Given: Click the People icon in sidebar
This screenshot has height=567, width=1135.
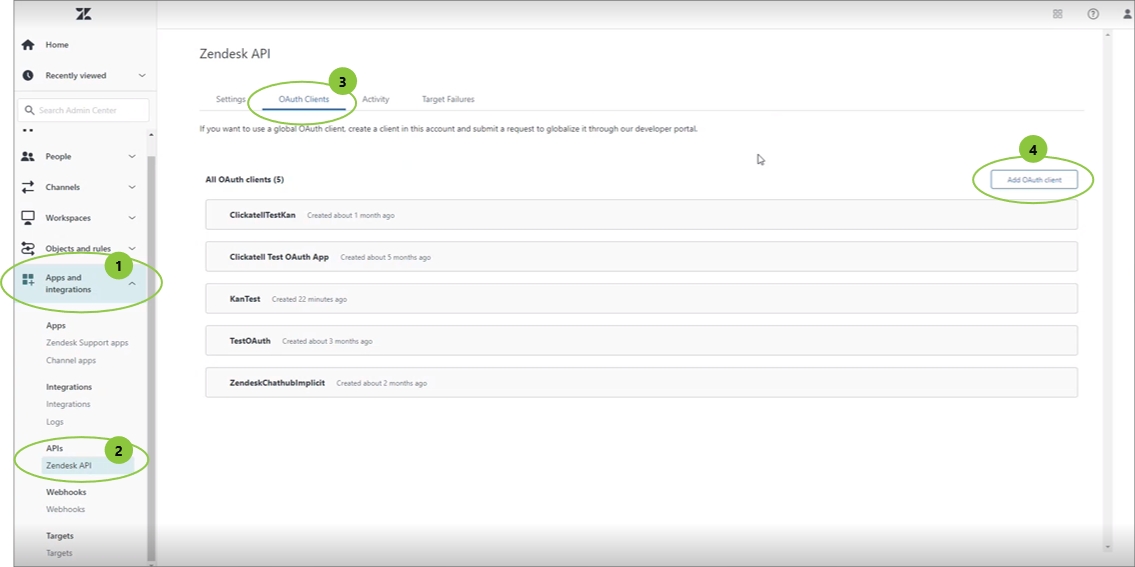Looking at the screenshot, I should click(28, 157).
